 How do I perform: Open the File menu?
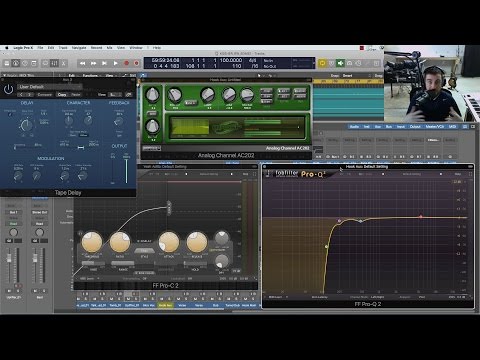(x=40, y=48)
